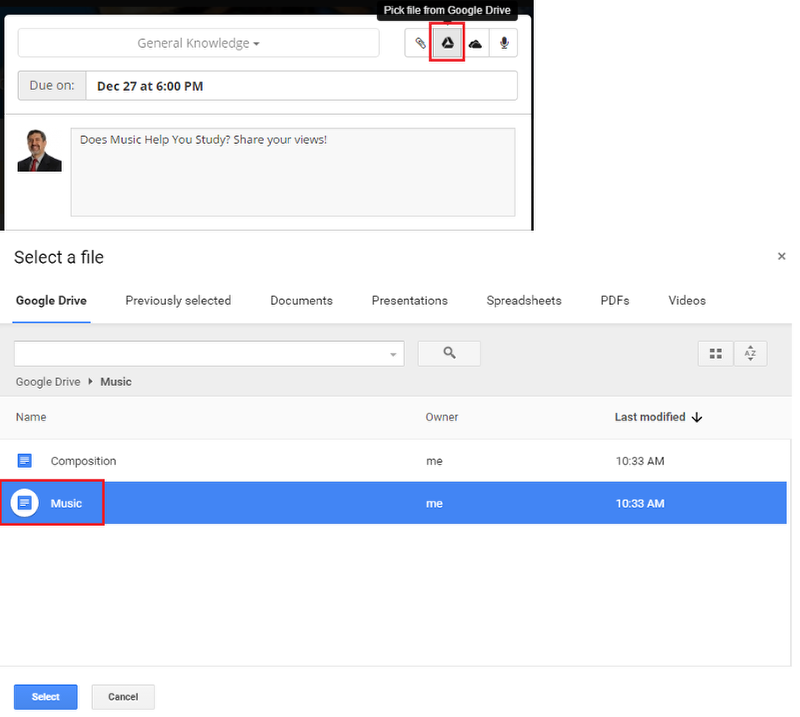Click 10:33 AM in the Composition row

pos(640,461)
